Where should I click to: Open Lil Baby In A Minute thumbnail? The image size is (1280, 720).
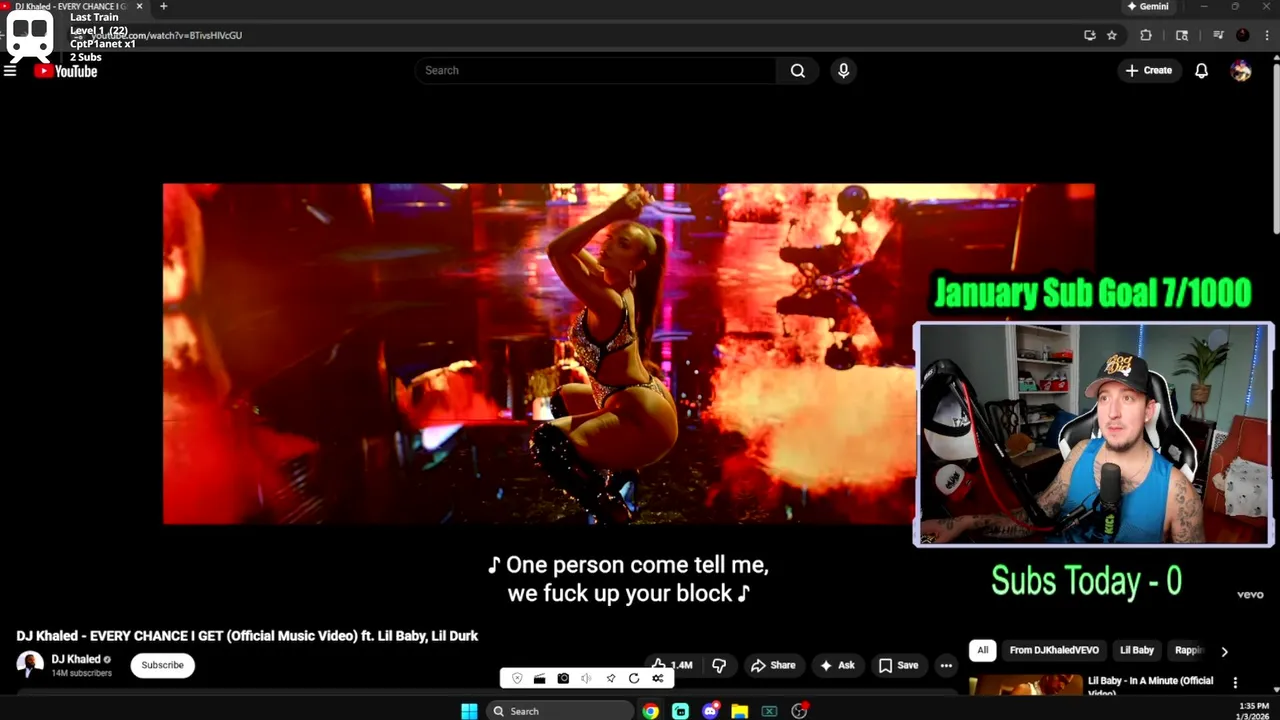(1025, 685)
